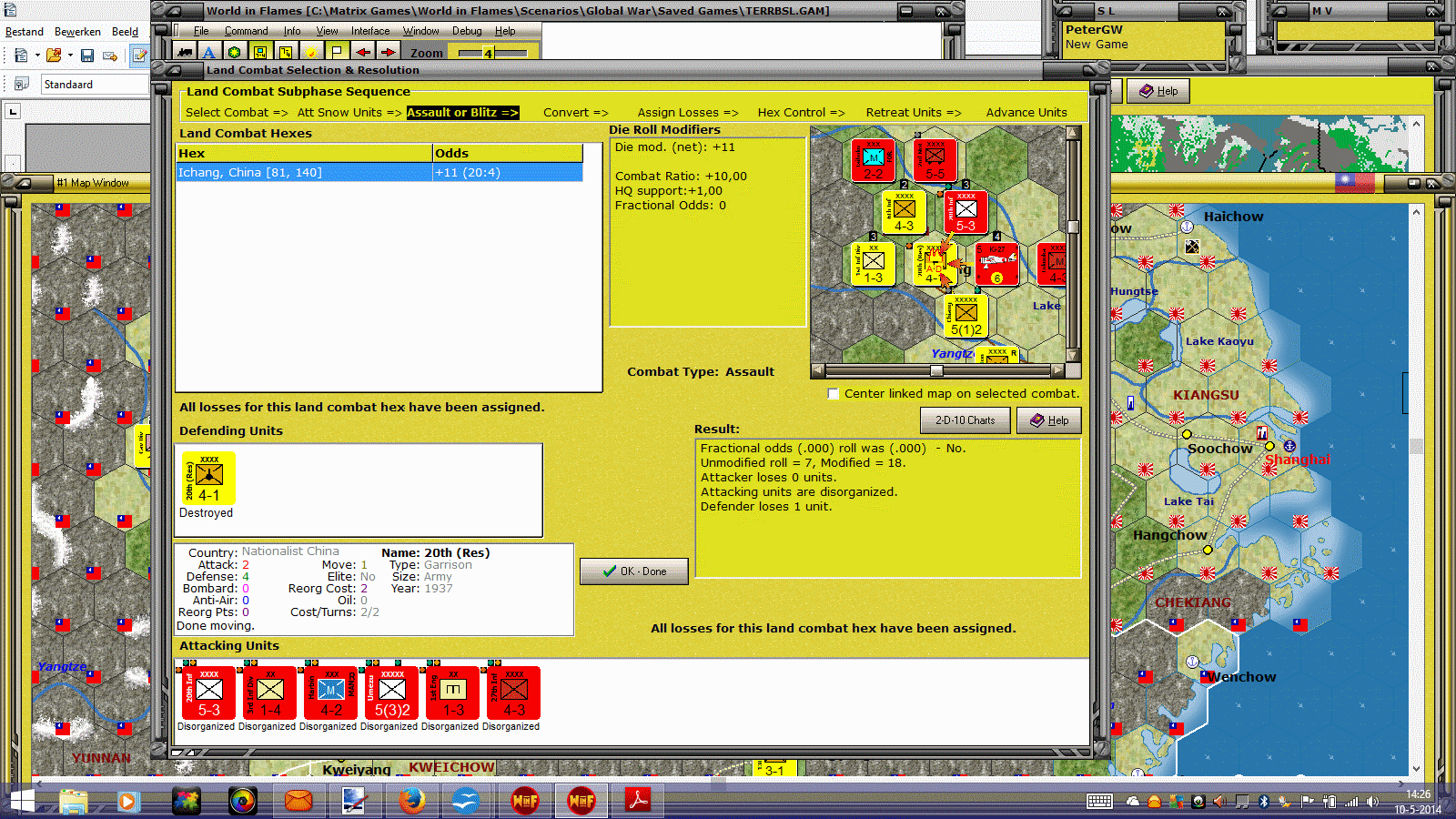Click the save diskette icon in the background app
Screen dimensions: 1456x819
[87, 56]
